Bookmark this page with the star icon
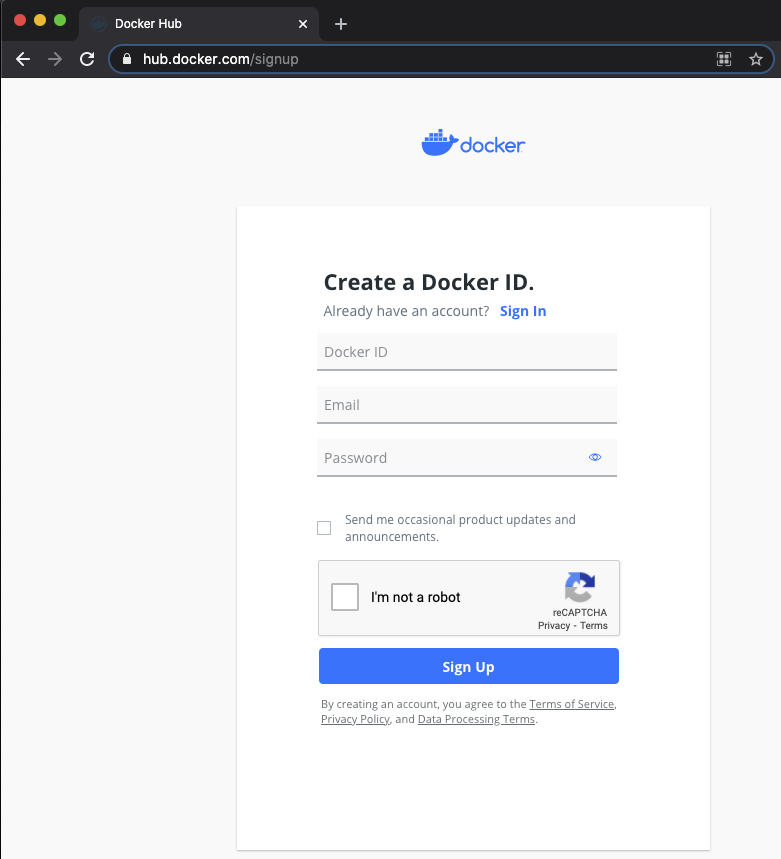 [x=756, y=59]
